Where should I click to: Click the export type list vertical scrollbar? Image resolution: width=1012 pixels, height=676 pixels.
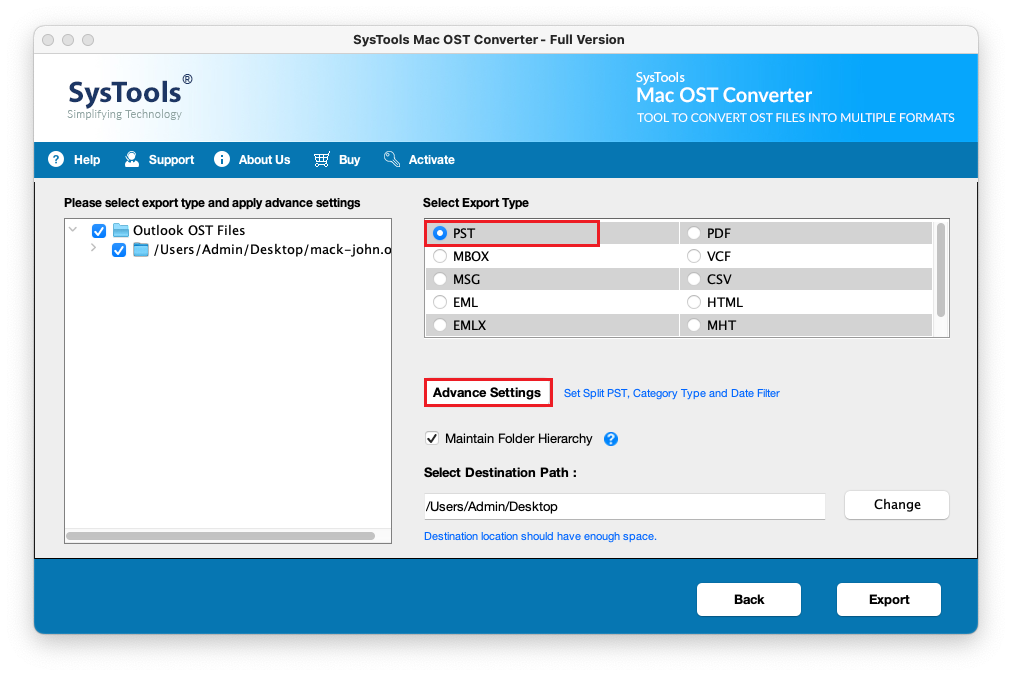(x=940, y=270)
